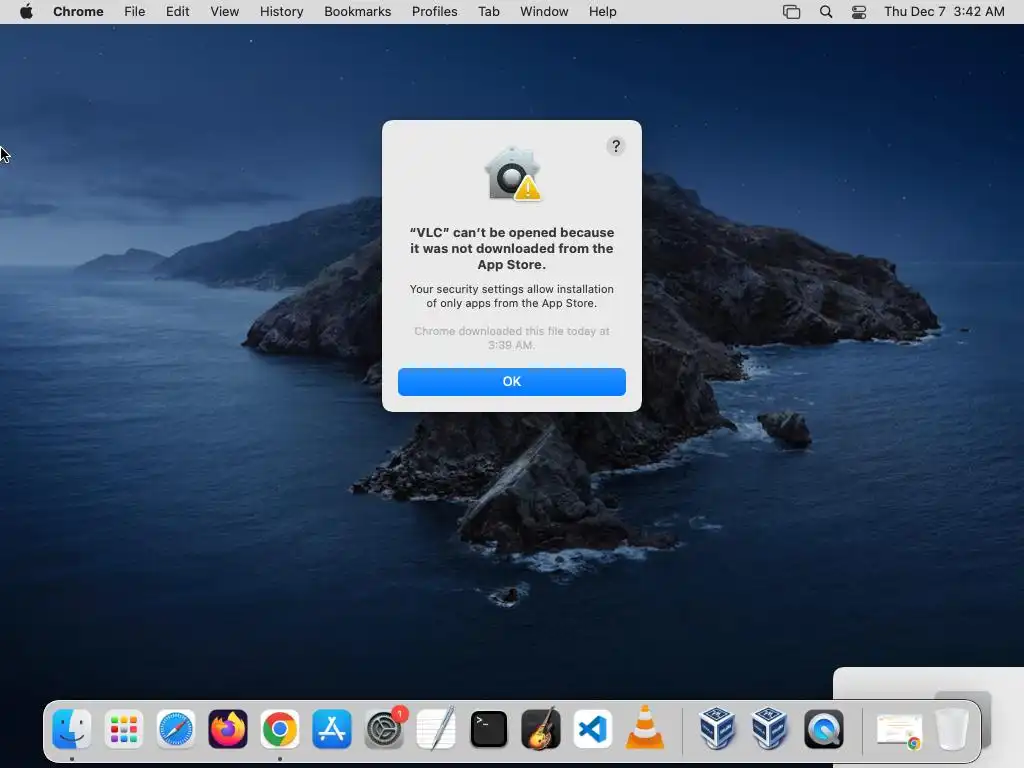Open the Trash from the Dock
1024x768 pixels.
952,729
